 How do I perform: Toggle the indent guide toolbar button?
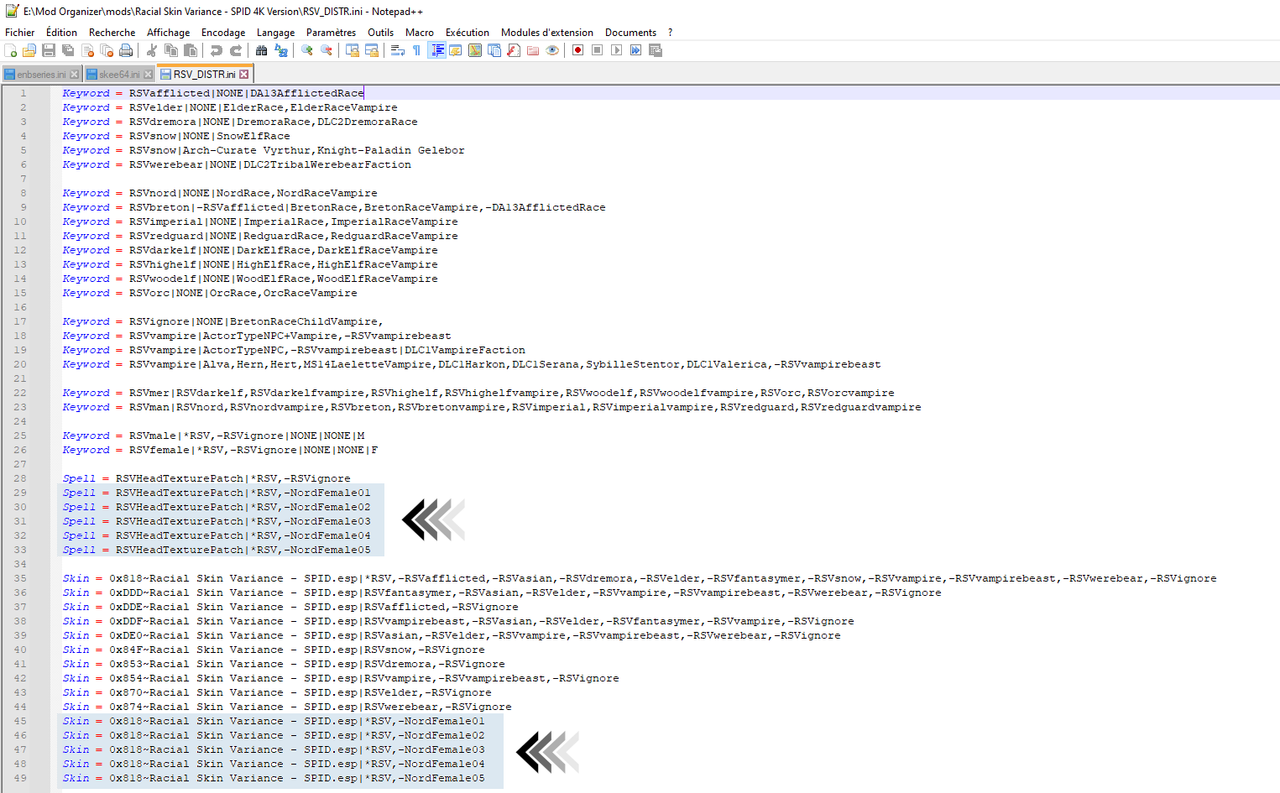coord(438,50)
